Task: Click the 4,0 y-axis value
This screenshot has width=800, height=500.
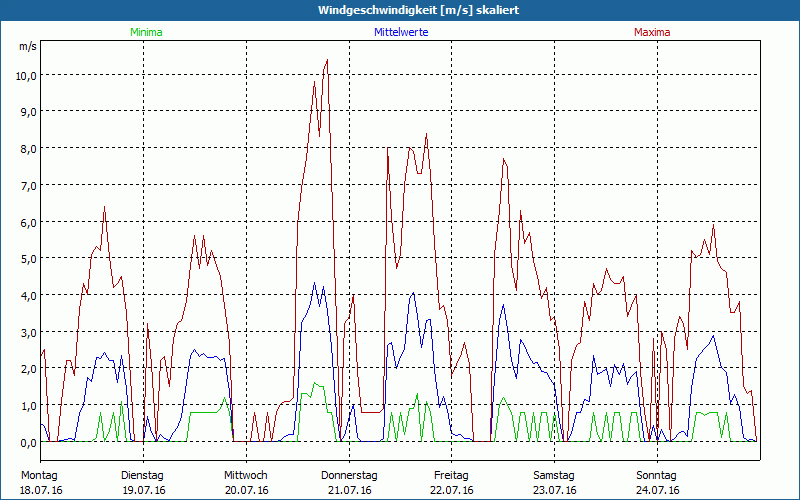Action: [x=29, y=295]
